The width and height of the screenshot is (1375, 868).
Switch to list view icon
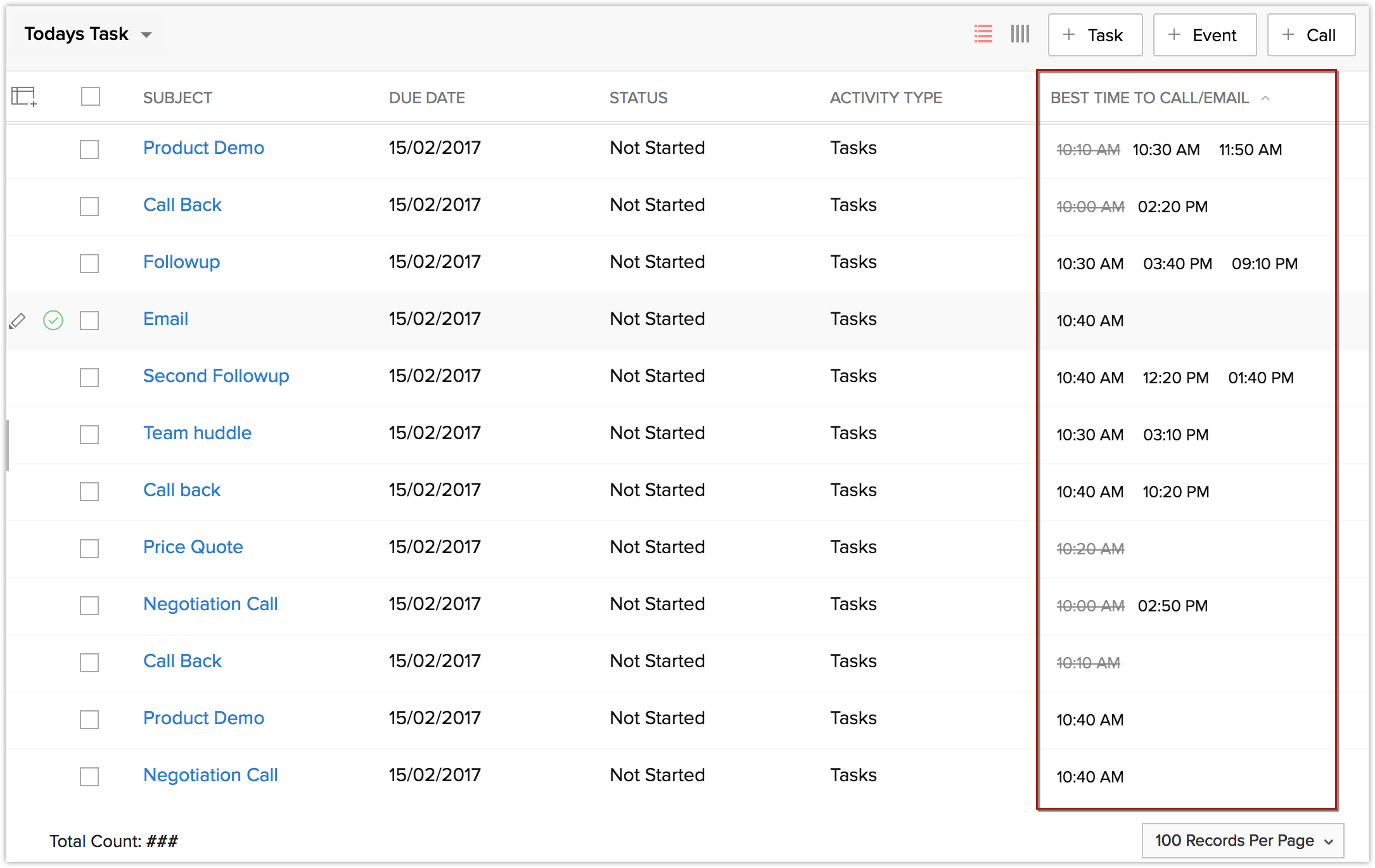pos(983,34)
